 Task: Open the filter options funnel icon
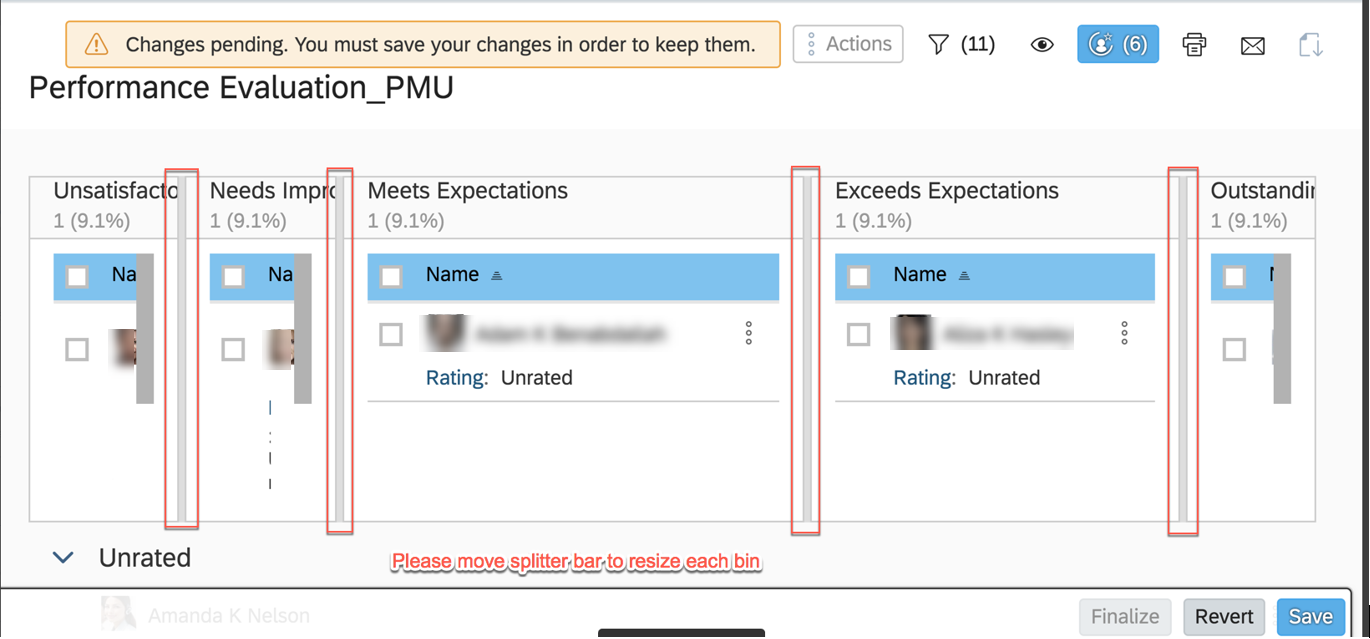(x=938, y=44)
